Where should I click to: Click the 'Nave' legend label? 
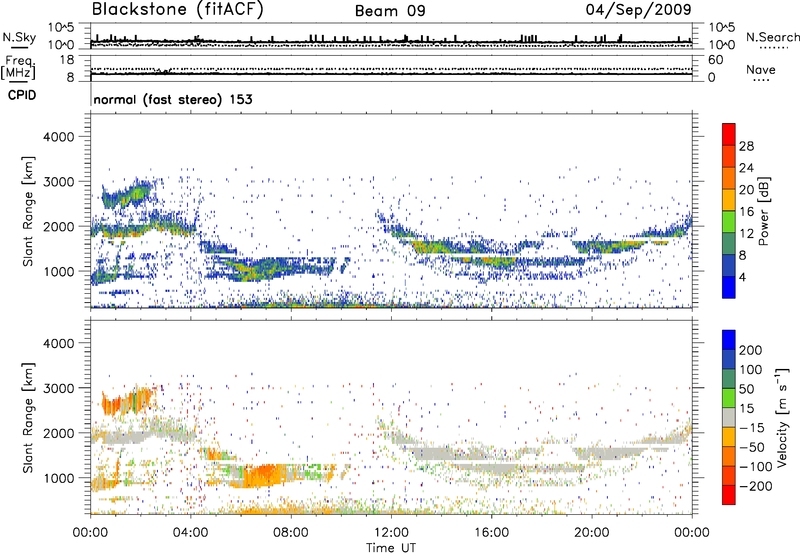[761, 70]
